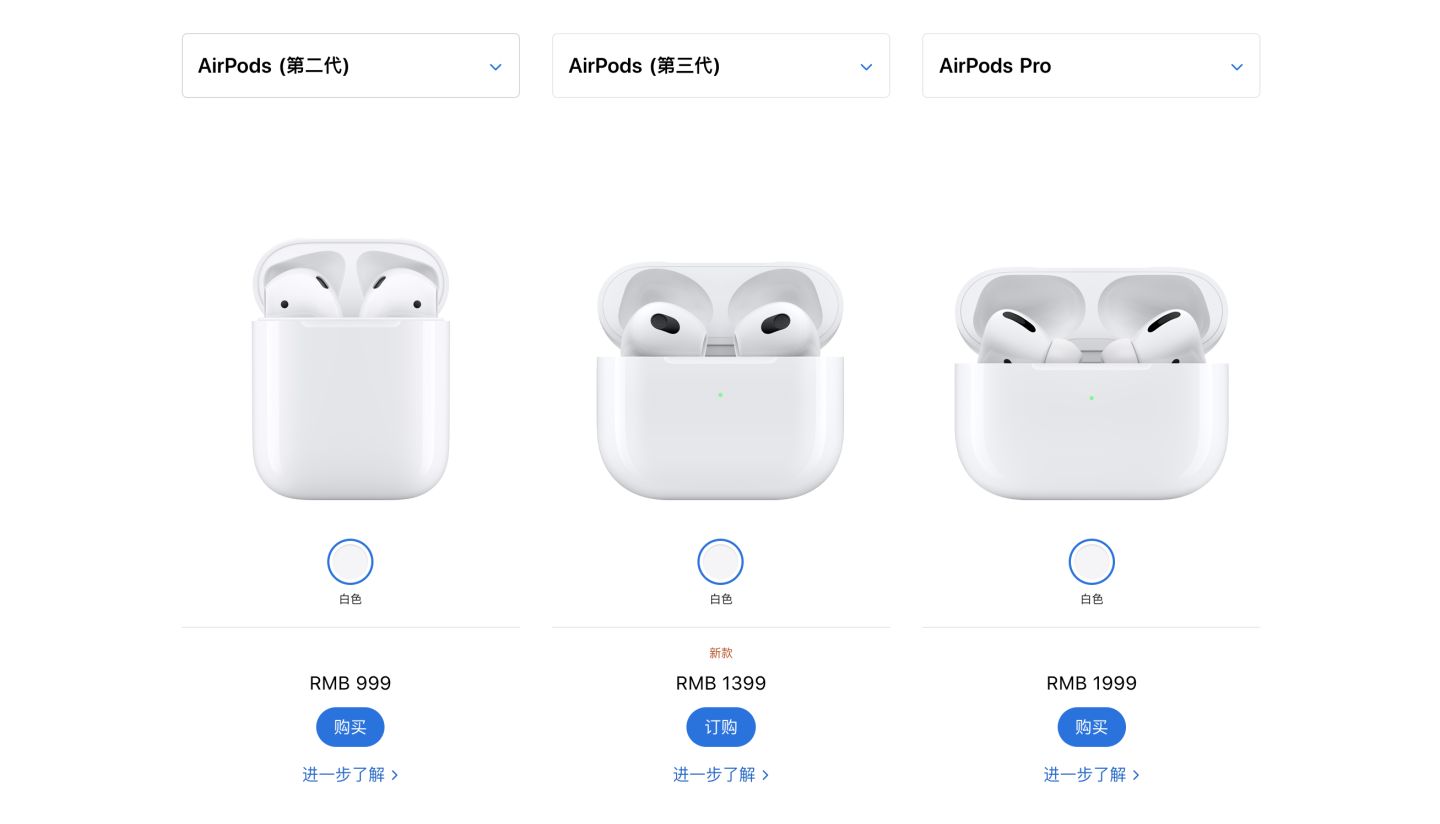
Task: Open 进一步了解 for AirPods 第二代
Action: (x=344, y=775)
